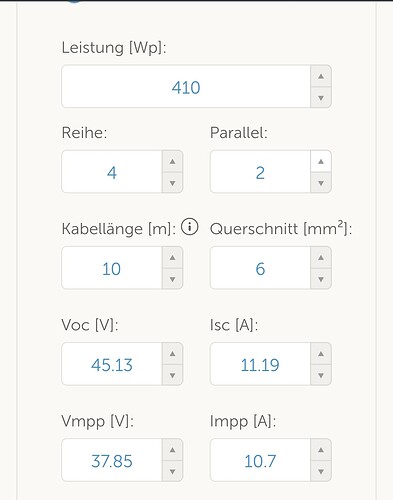Increase the Kabellänge [m] value
This screenshot has height=500, width=393.
pos(172,258)
